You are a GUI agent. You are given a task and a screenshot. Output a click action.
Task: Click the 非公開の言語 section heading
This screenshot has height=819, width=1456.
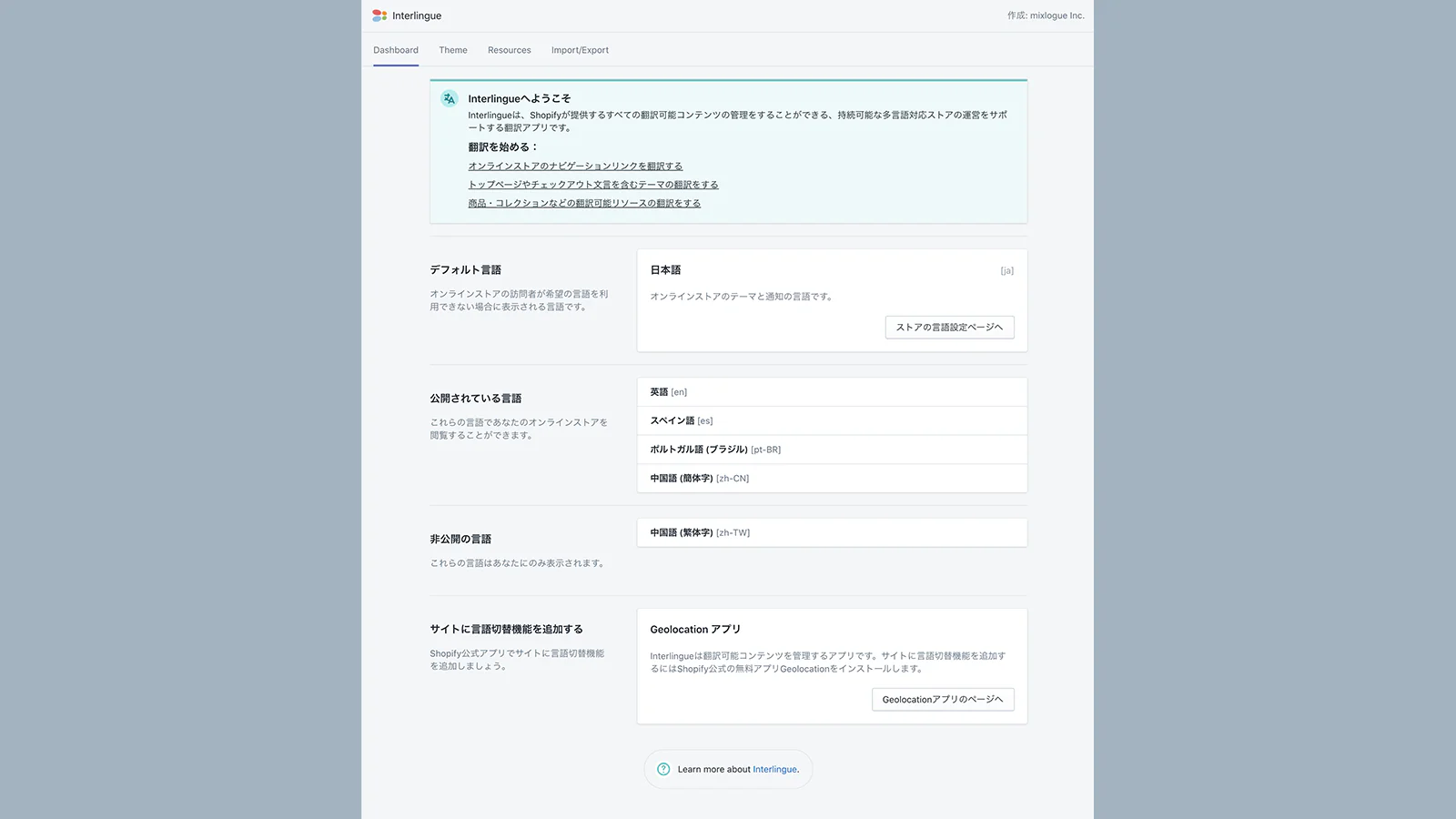(460, 539)
